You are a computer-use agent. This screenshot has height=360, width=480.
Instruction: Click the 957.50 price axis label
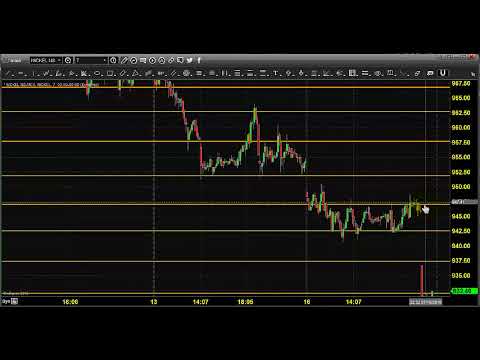(461, 142)
